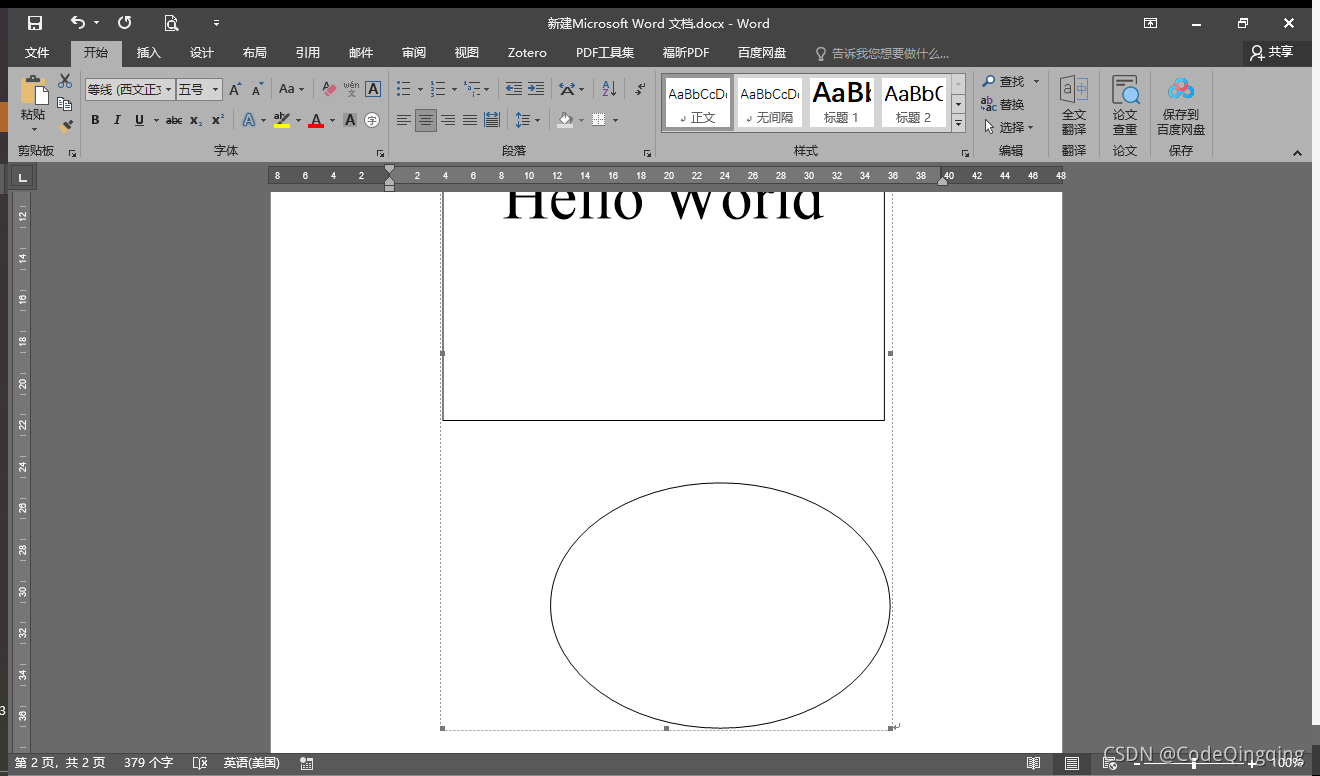
Task: Apply a character border with the boxed A
Action: click(x=373, y=90)
